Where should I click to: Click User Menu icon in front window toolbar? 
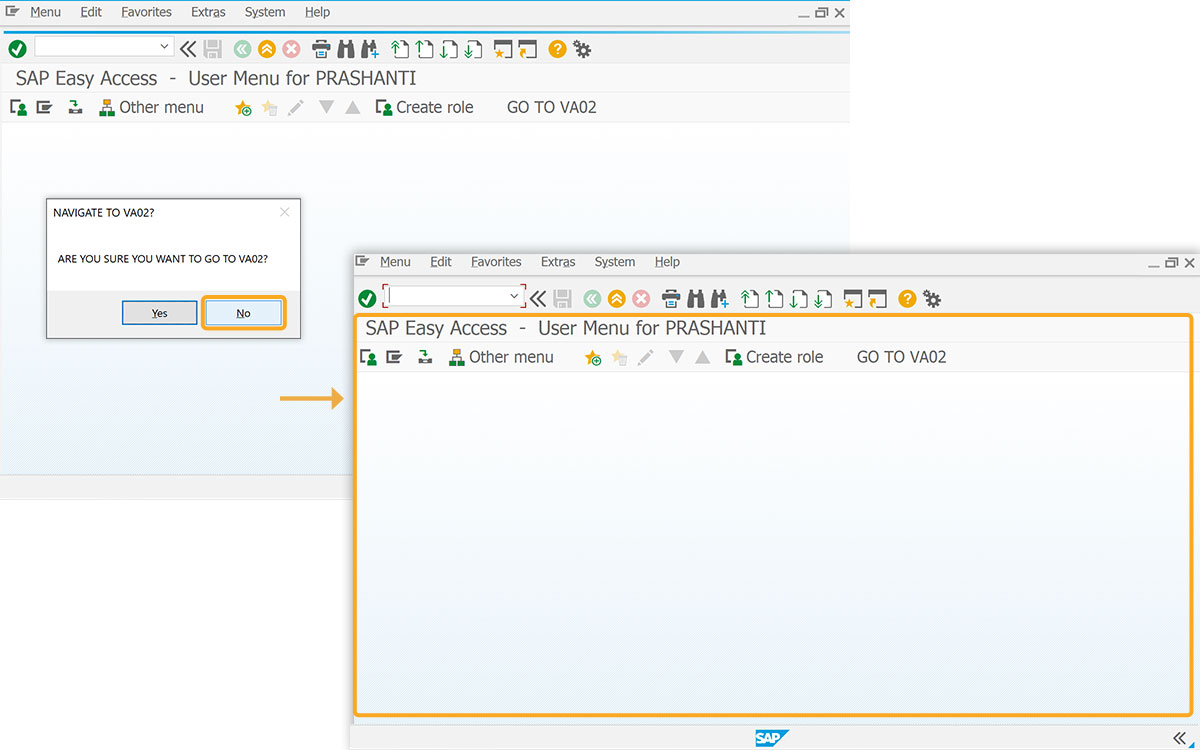coord(368,357)
